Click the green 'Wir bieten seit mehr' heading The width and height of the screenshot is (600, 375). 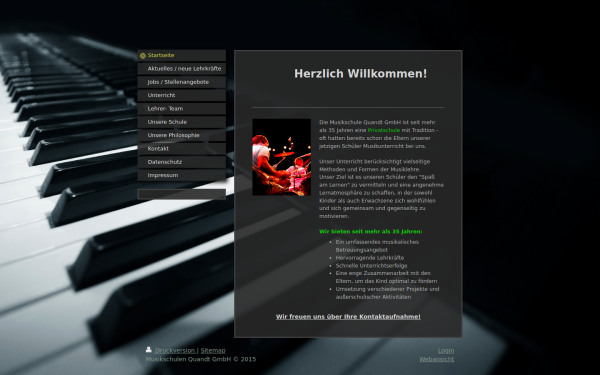[371, 232]
